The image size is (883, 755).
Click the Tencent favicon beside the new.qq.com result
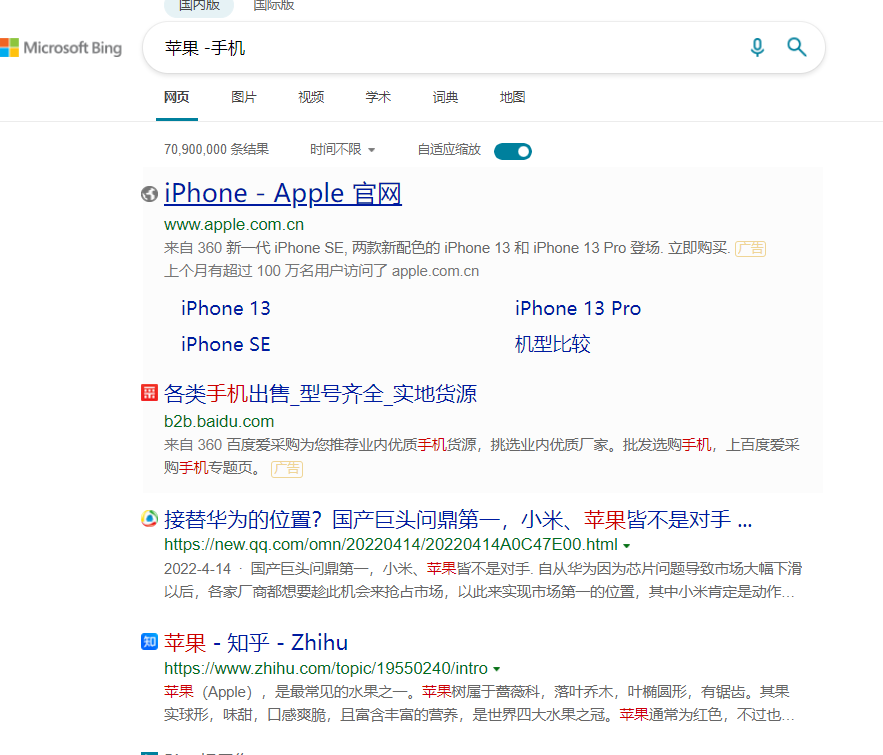pos(149,519)
